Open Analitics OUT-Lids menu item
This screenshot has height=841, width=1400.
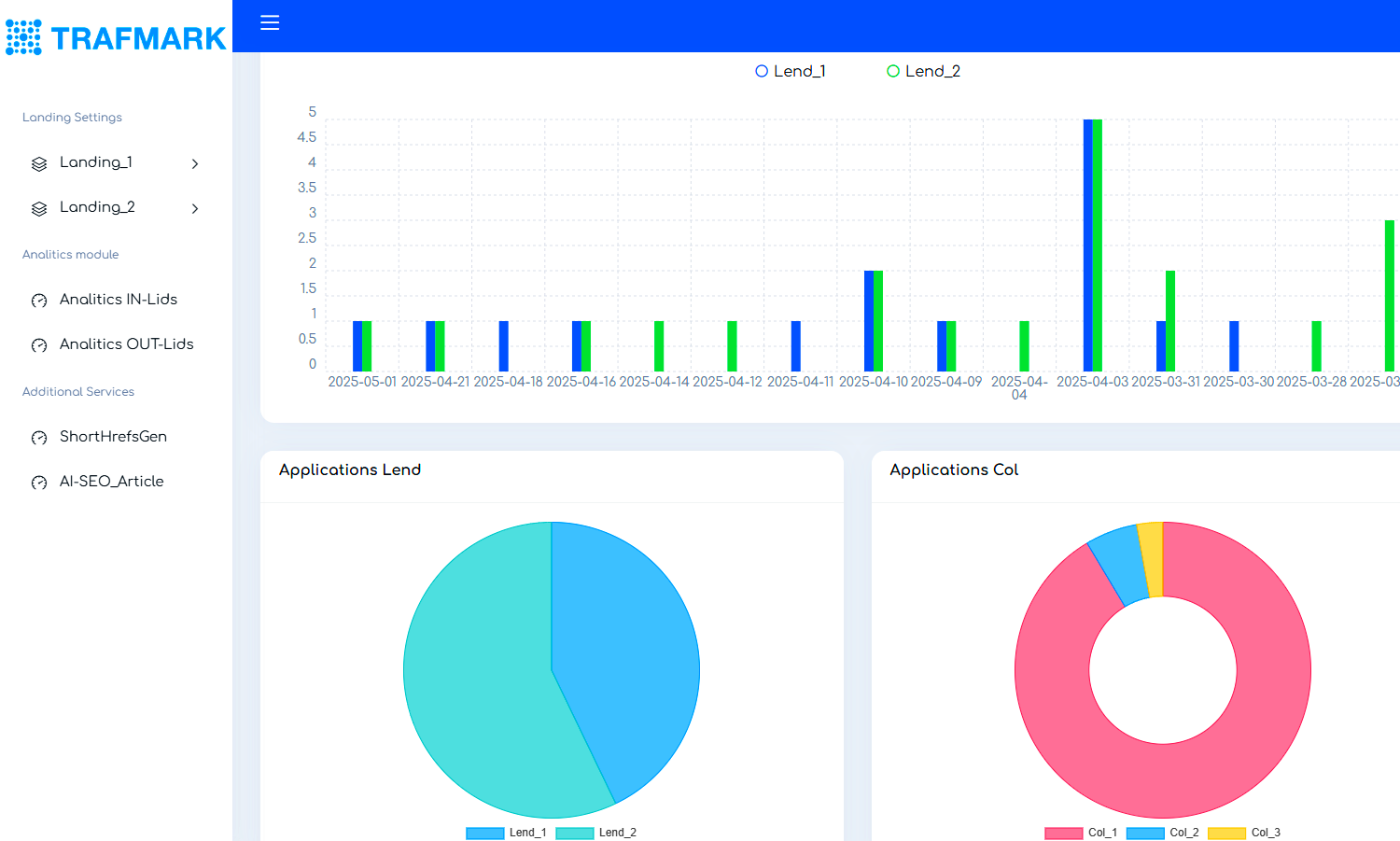click(127, 344)
